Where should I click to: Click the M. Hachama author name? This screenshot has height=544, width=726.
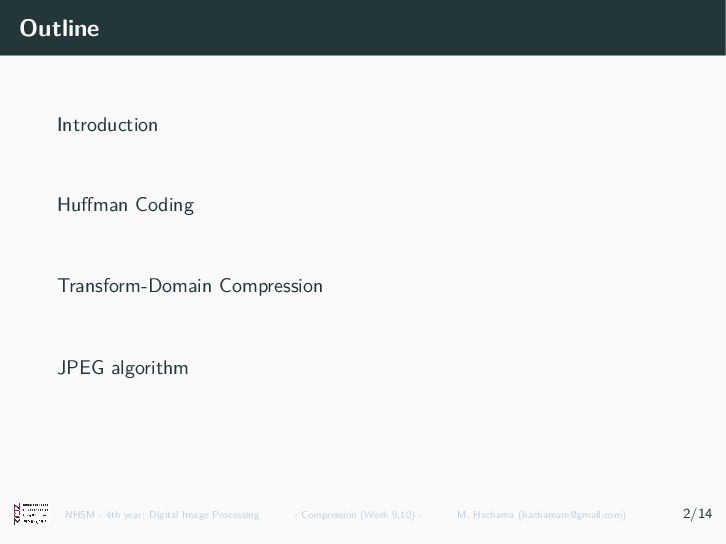click(x=485, y=515)
